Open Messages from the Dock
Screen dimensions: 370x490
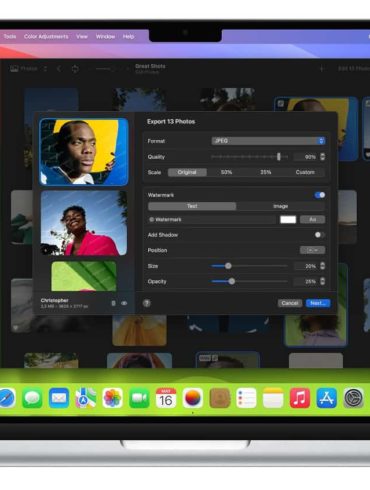32,398
